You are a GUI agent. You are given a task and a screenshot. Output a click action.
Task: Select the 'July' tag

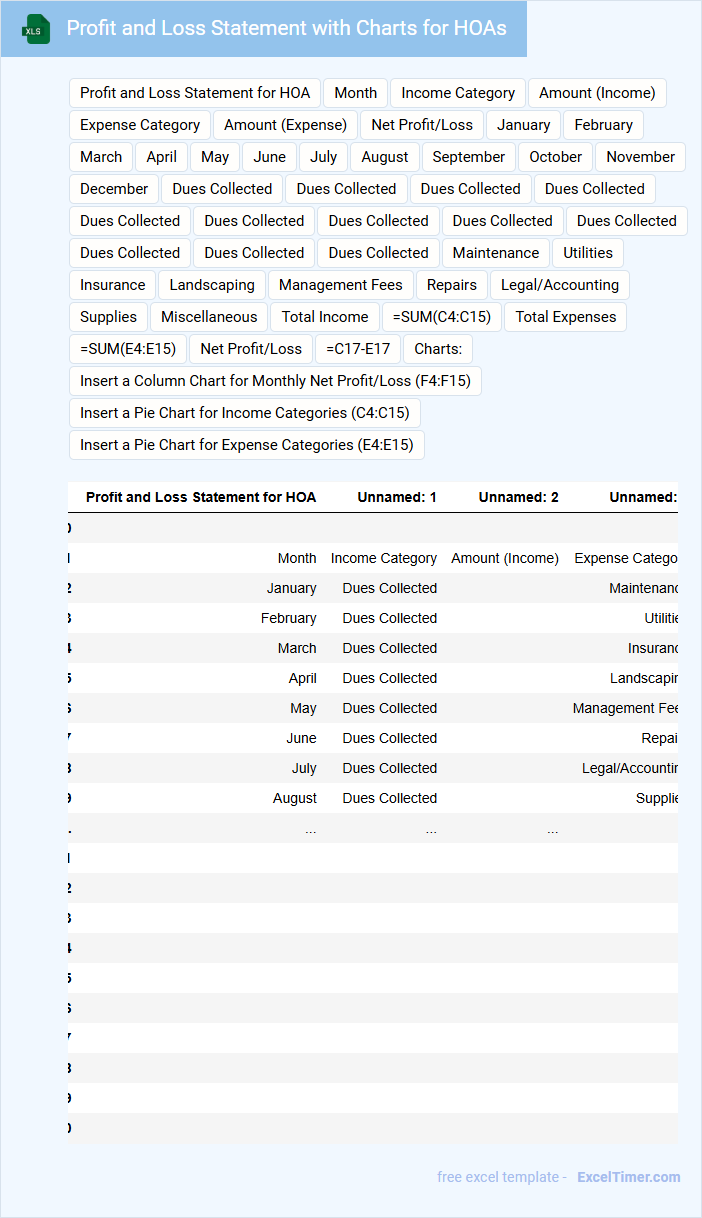click(324, 157)
